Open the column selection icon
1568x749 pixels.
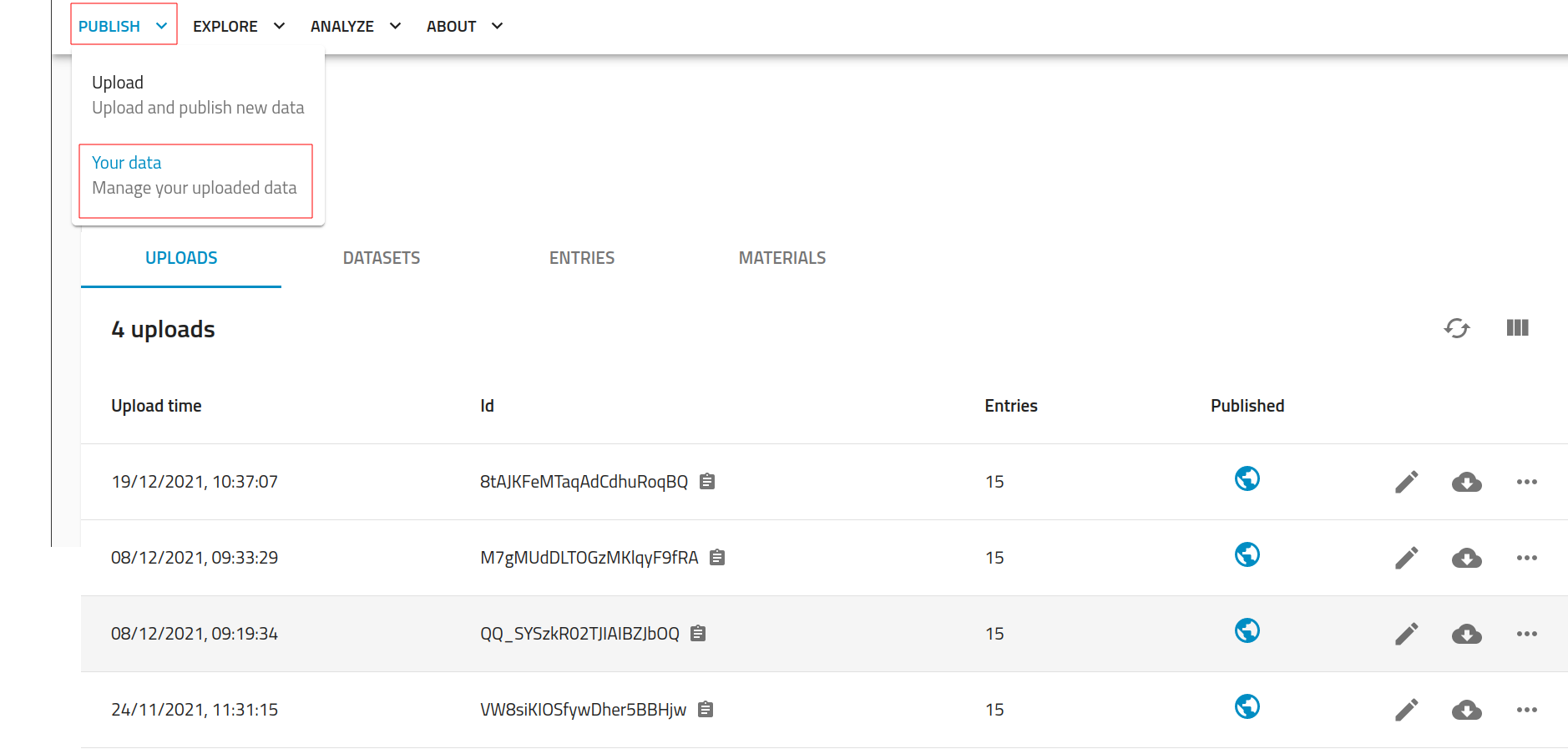tap(1517, 328)
